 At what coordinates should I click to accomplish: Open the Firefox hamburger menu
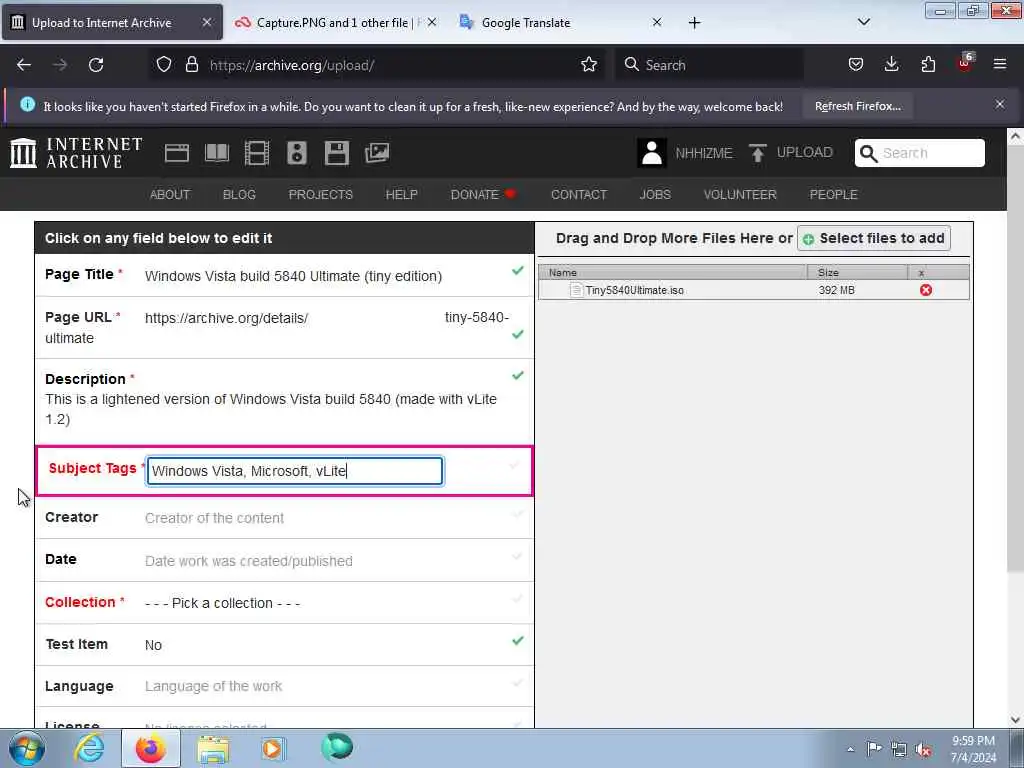point(1000,65)
